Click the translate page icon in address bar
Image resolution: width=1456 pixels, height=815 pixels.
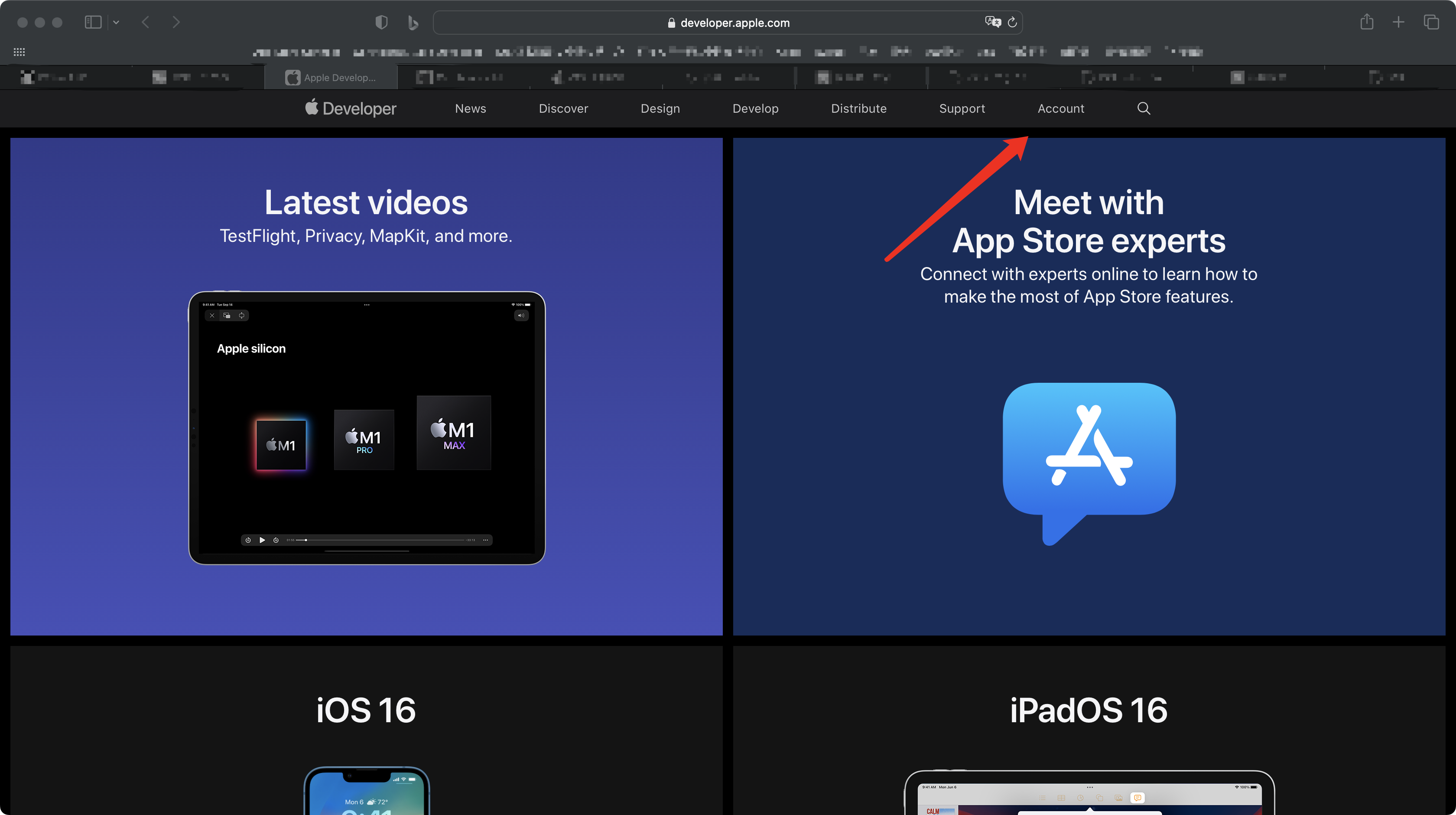click(992, 22)
